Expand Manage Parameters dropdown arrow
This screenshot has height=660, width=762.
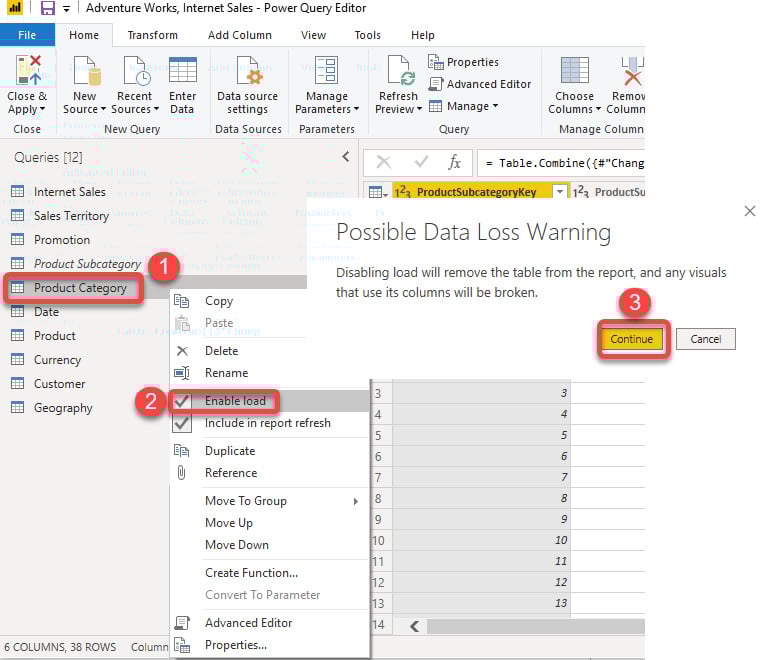click(x=356, y=109)
